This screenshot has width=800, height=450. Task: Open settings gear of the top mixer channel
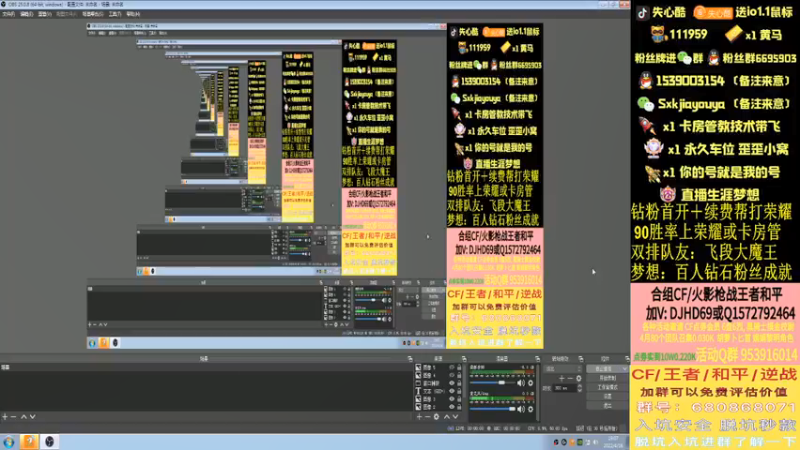(531, 383)
